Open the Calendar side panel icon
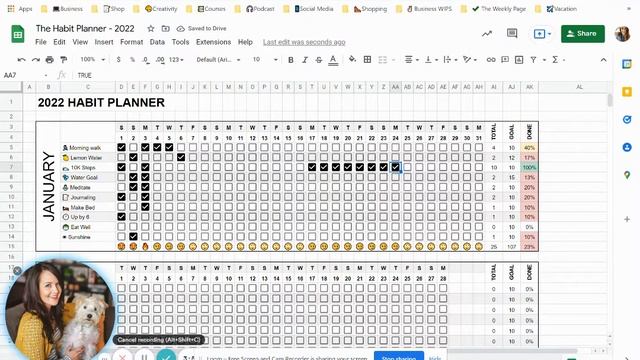 pos(627,64)
